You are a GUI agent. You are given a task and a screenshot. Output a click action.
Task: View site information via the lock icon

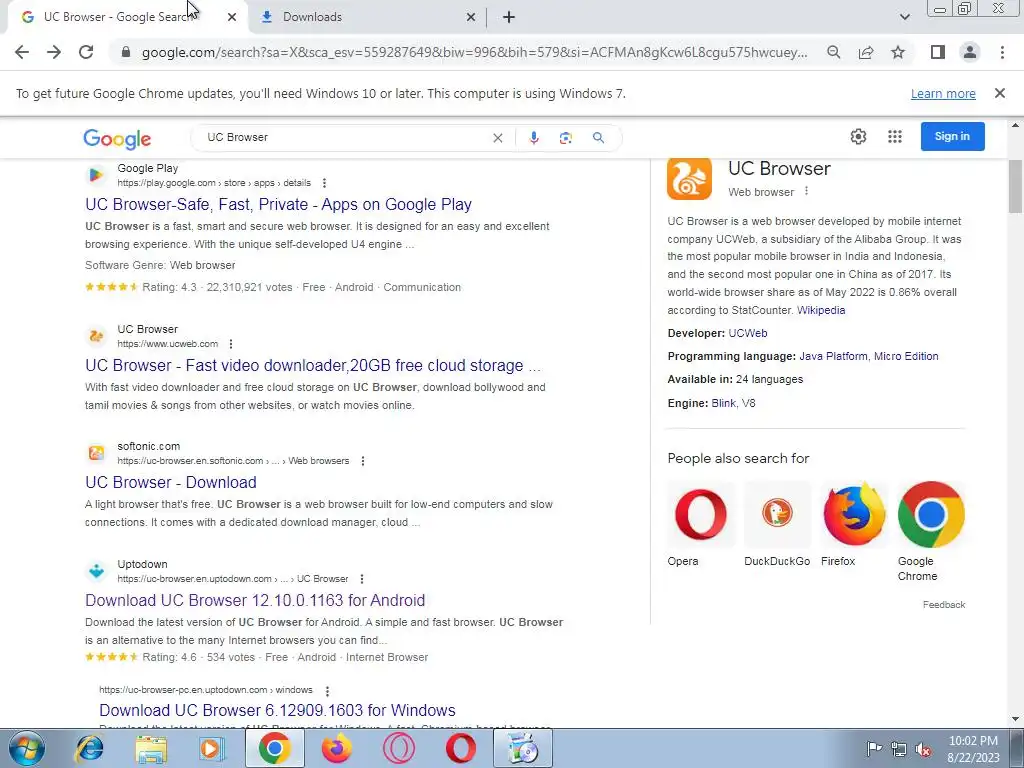point(126,52)
